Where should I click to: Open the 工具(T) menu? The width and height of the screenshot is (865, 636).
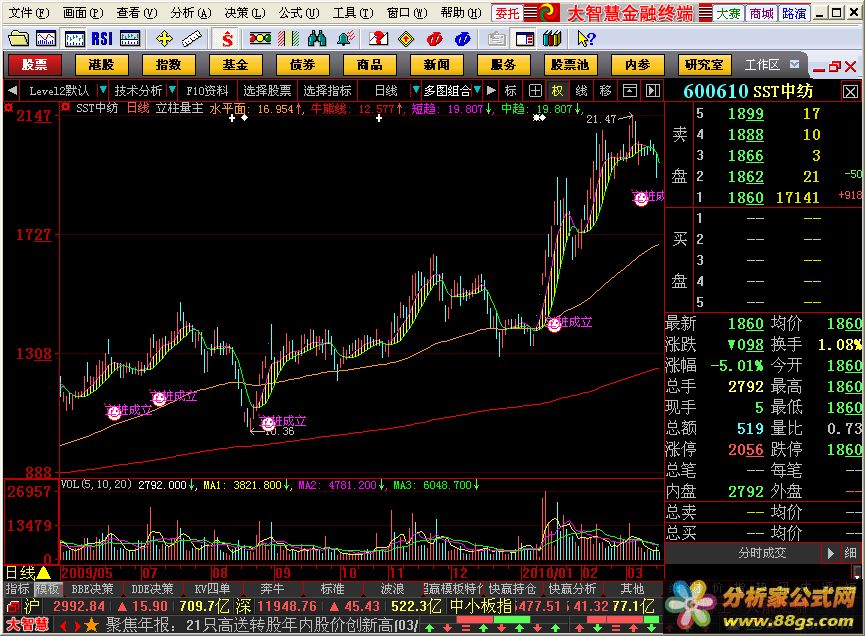353,13
